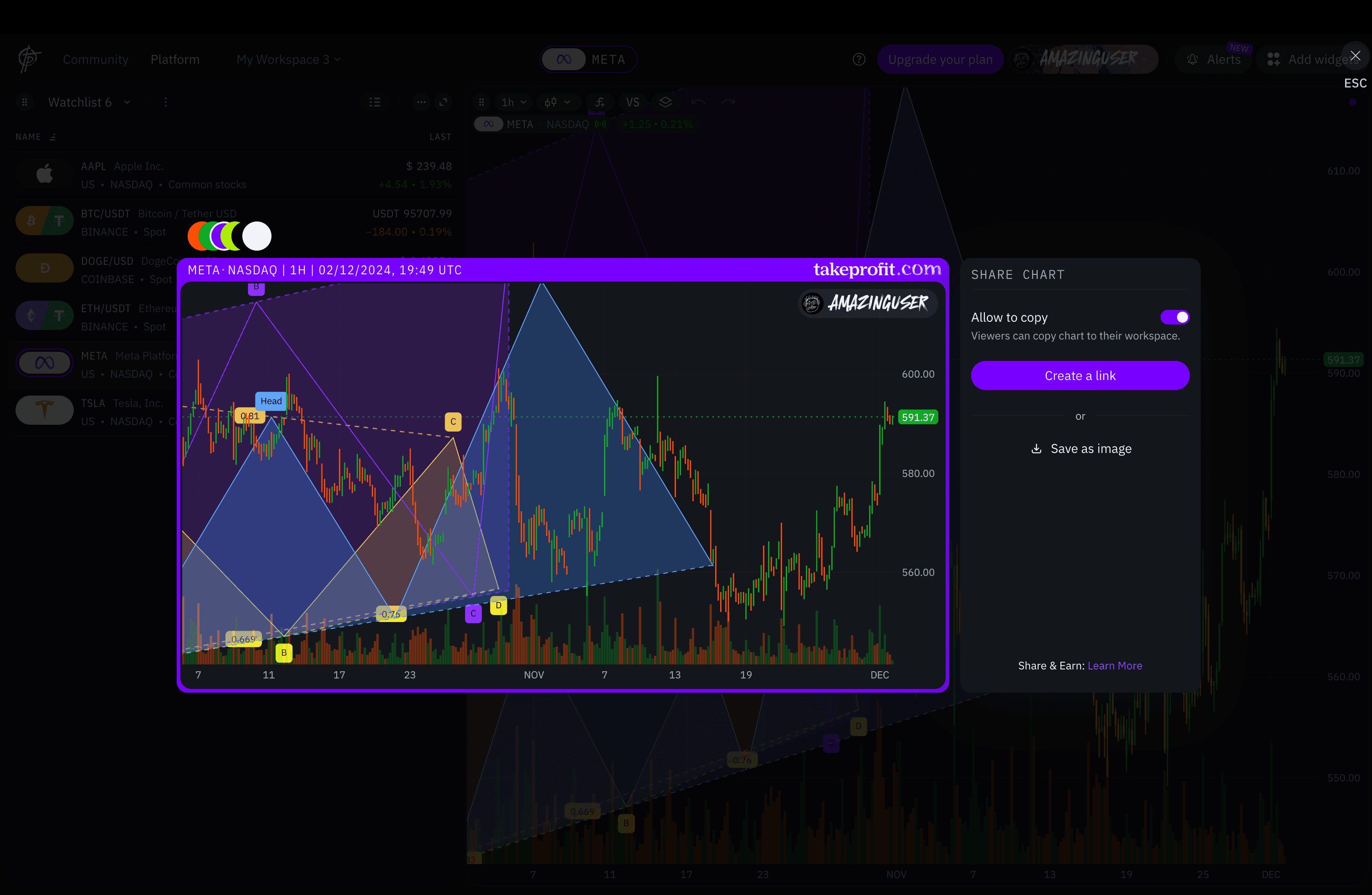Click the NAME column sort icon
Screen dimensions: 1372x895
(52, 137)
